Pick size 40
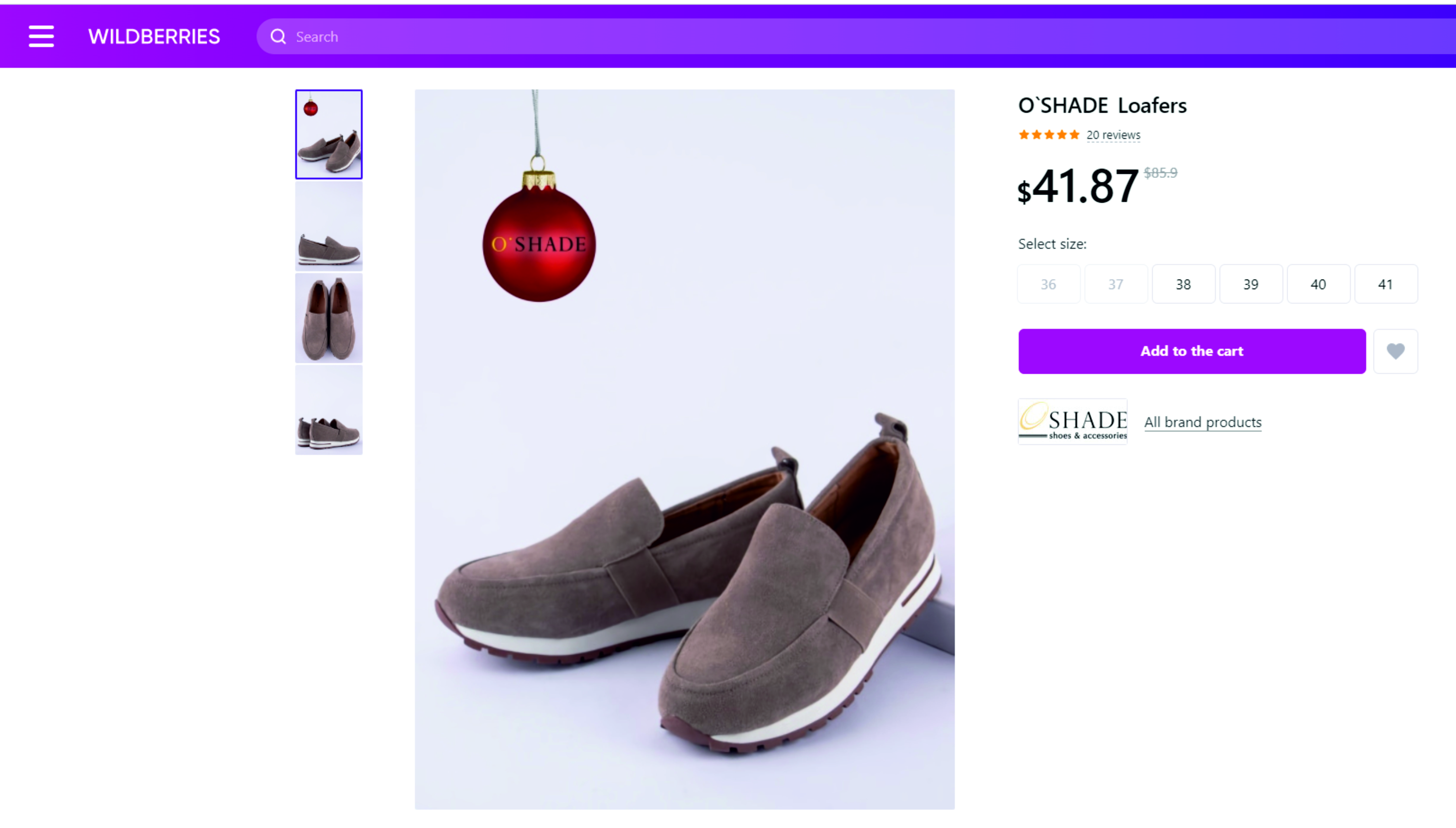1456x828 pixels. (x=1318, y=284)
